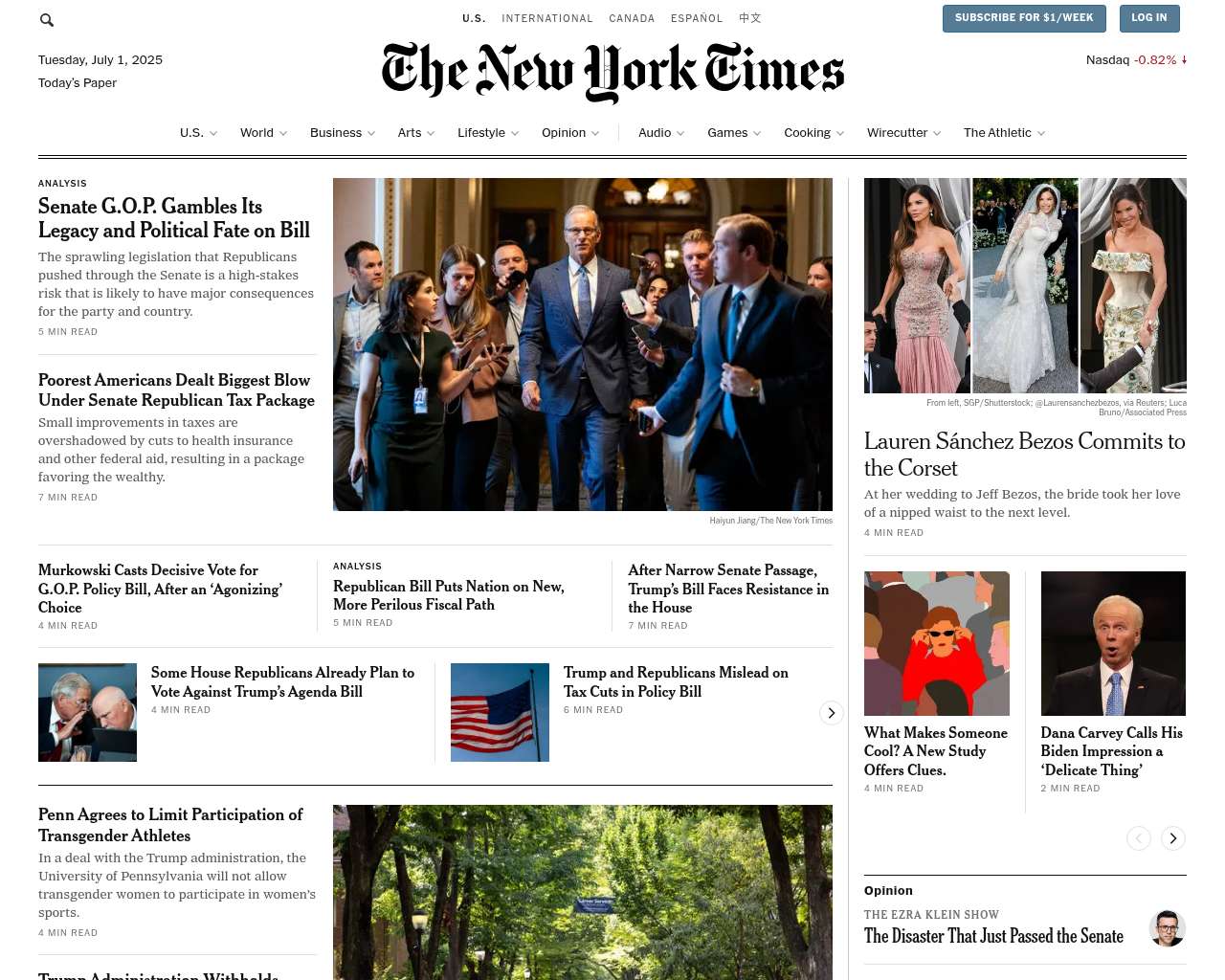The image size is (1225, 980).
Task: Open the Senate hallway lead photo
Action: coord(583,345)
